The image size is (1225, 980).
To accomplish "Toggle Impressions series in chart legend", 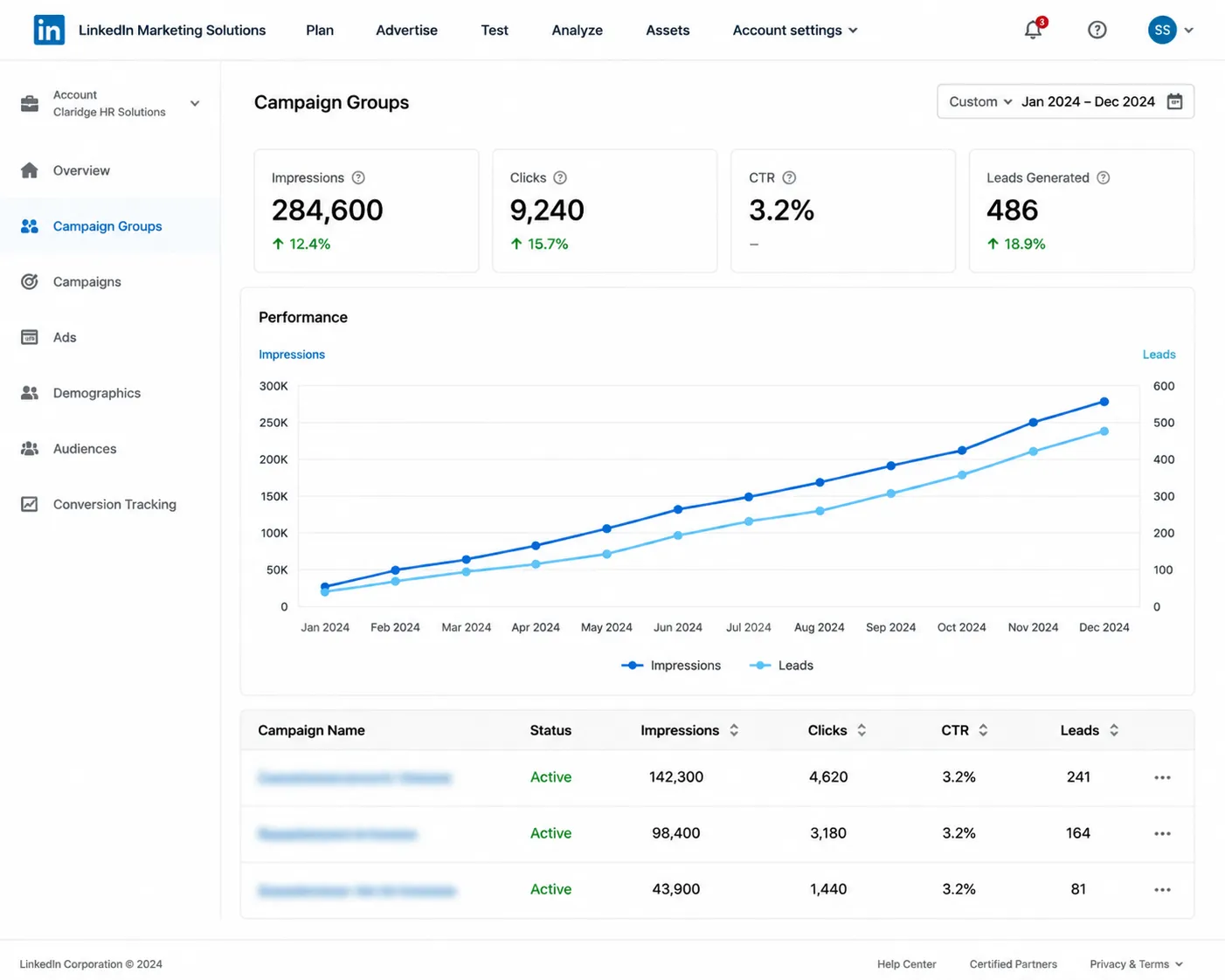I will tap(671, 666).
